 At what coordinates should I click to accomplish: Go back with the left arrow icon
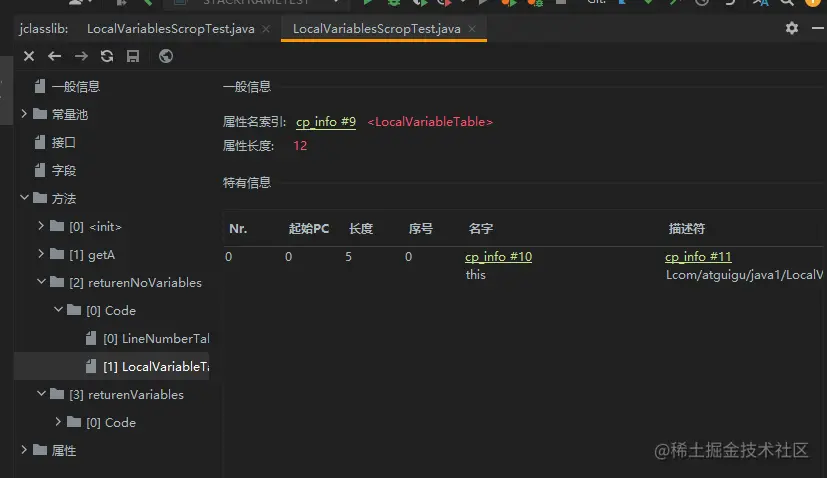click(54, 56)
